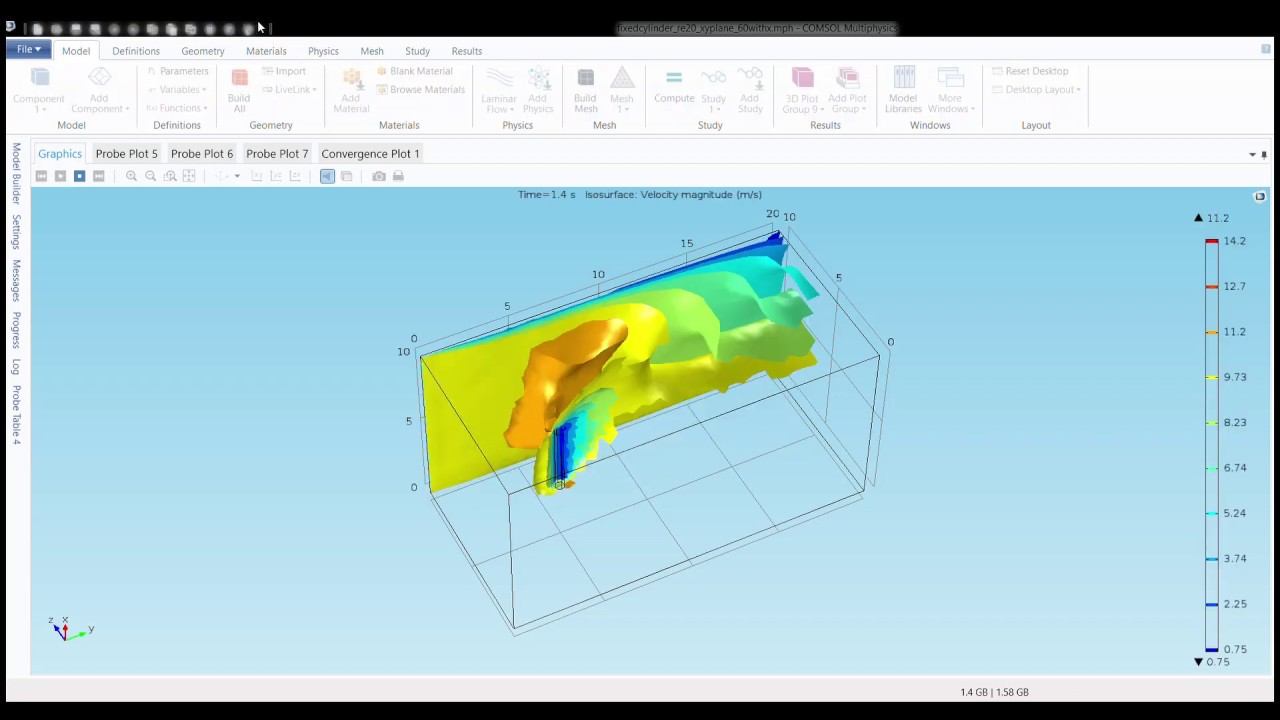1280x720 pixels.
Task: Open the Probe Table 4 side panel
Action: coord(16,415)
